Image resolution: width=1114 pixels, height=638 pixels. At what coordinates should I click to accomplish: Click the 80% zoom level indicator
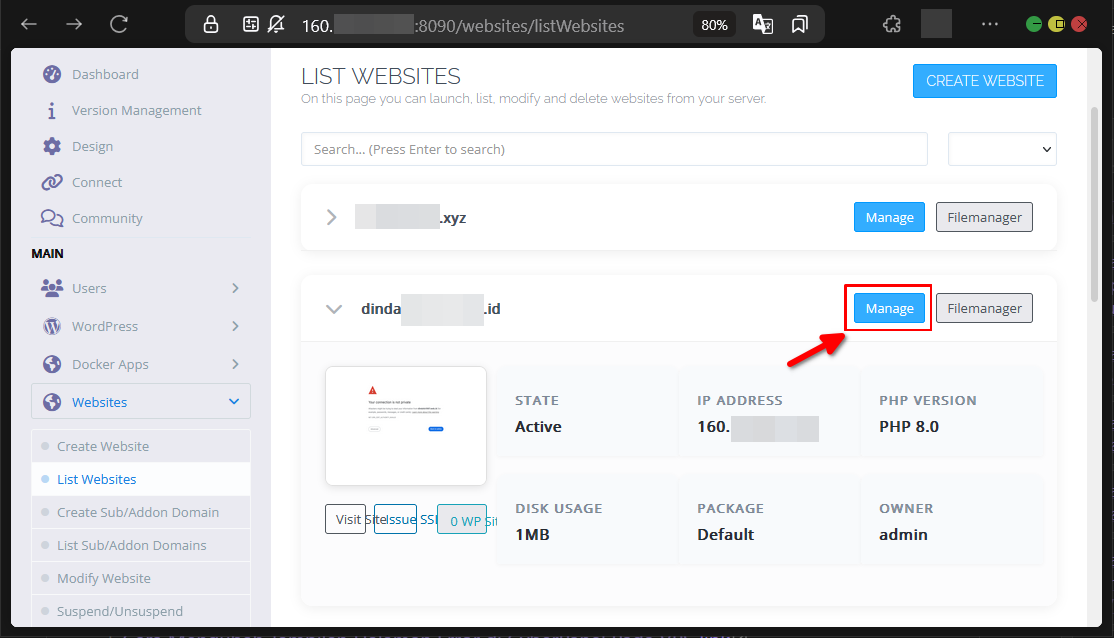[x=714, y=25]
